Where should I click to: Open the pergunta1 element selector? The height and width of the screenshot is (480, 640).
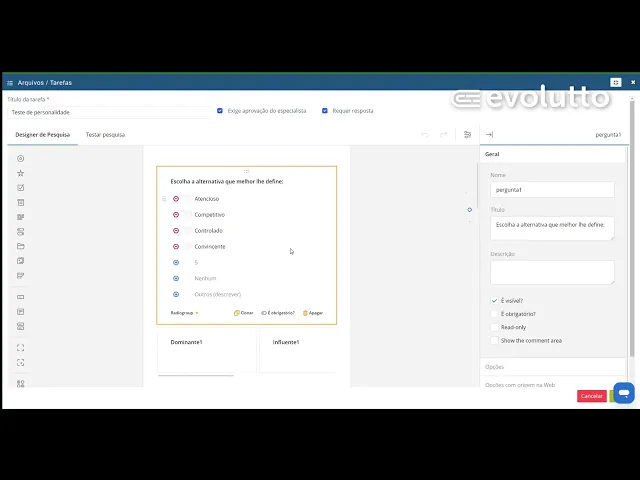[x=608, y=135]
